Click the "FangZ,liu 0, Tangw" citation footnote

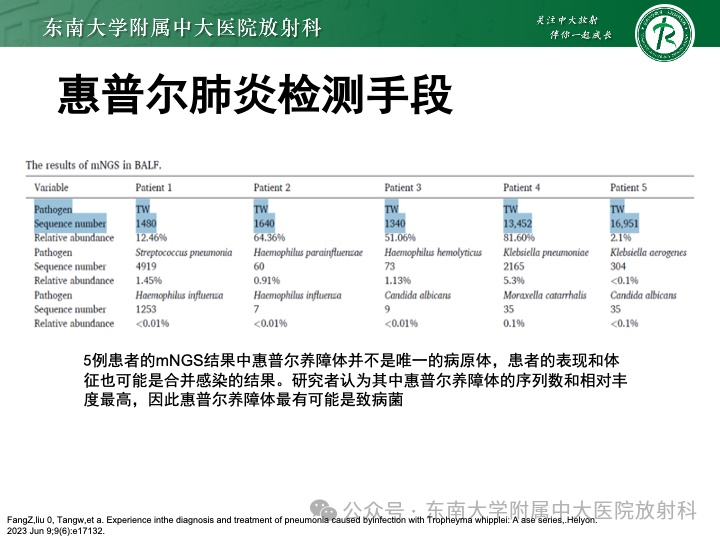302,525
